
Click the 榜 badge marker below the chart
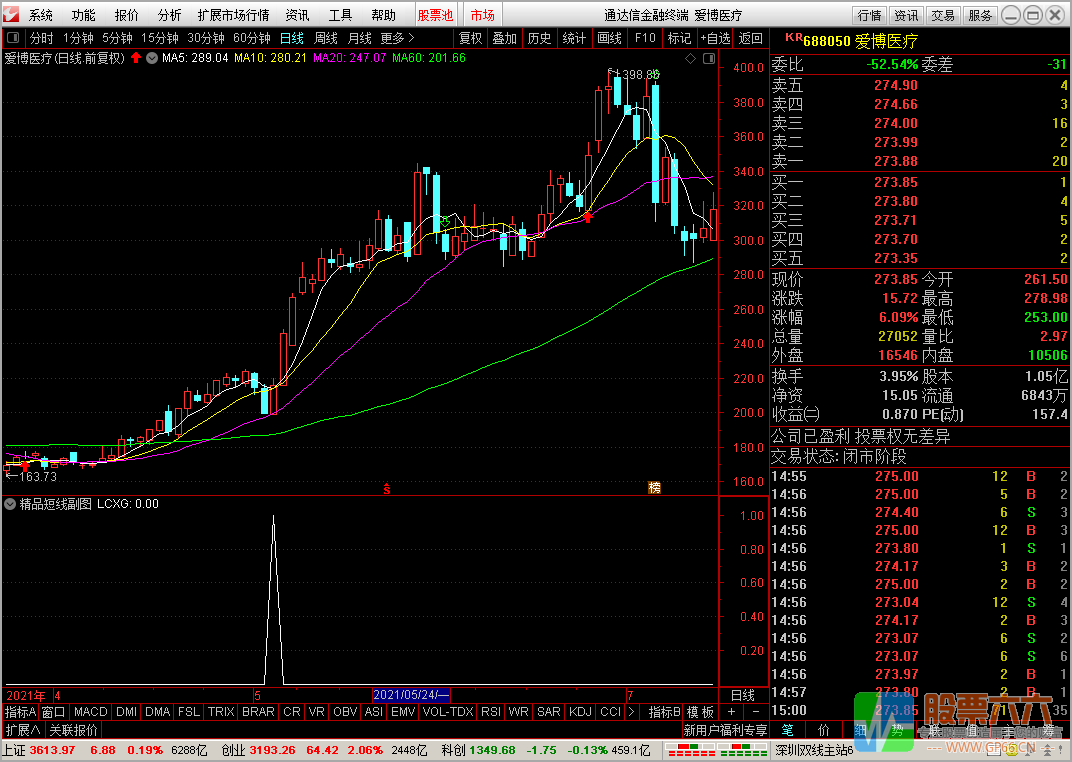(654, 487)
